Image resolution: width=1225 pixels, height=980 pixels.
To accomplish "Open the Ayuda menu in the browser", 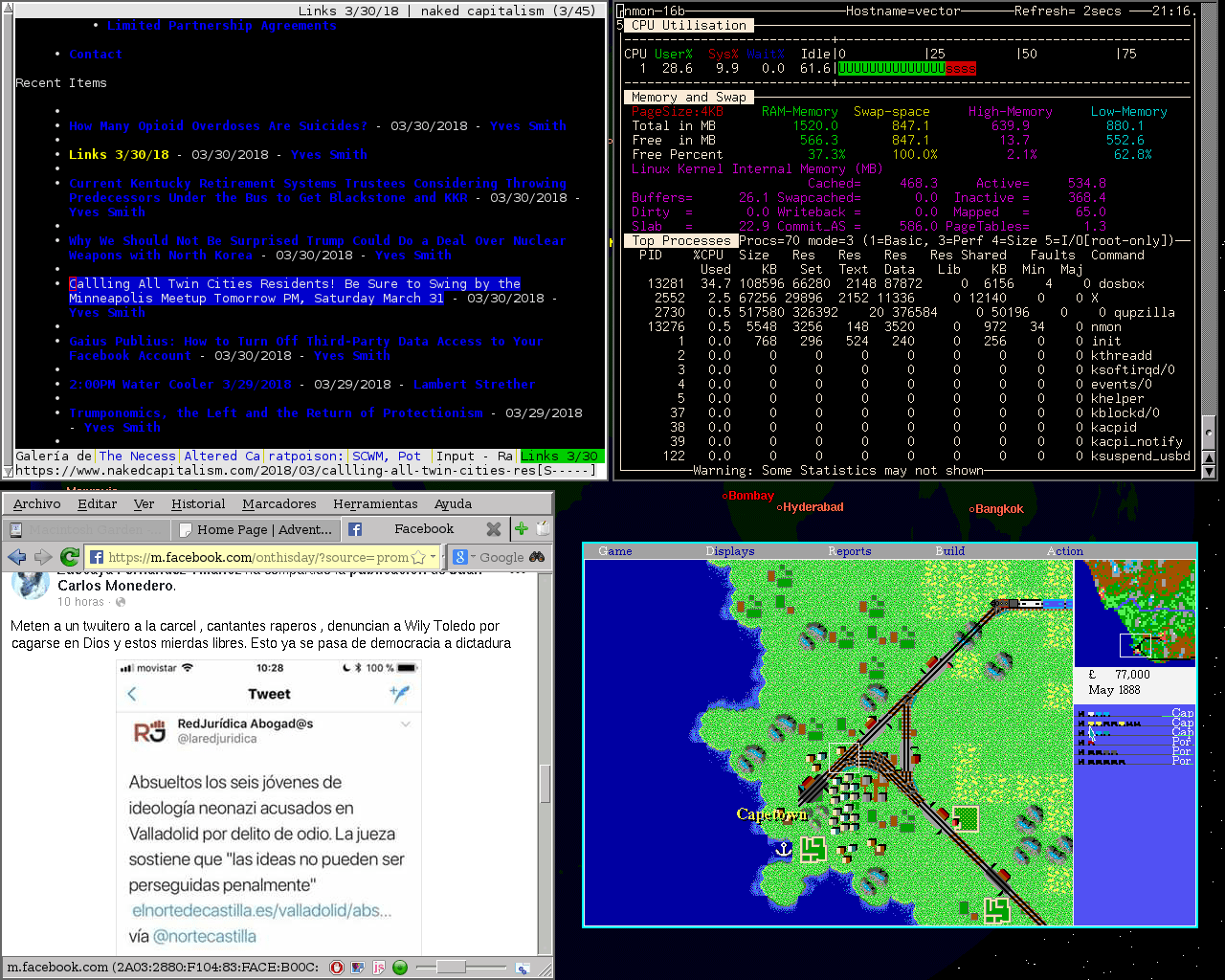I will [453, 503].
